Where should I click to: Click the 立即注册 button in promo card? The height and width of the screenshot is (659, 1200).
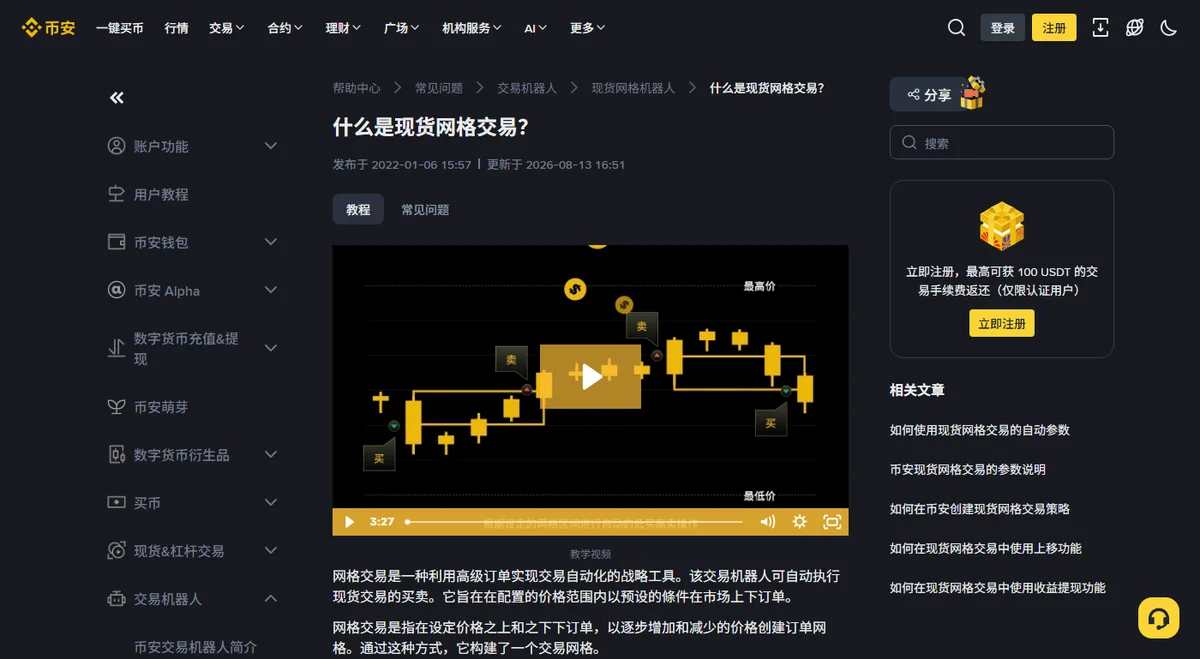[1002, 323]
